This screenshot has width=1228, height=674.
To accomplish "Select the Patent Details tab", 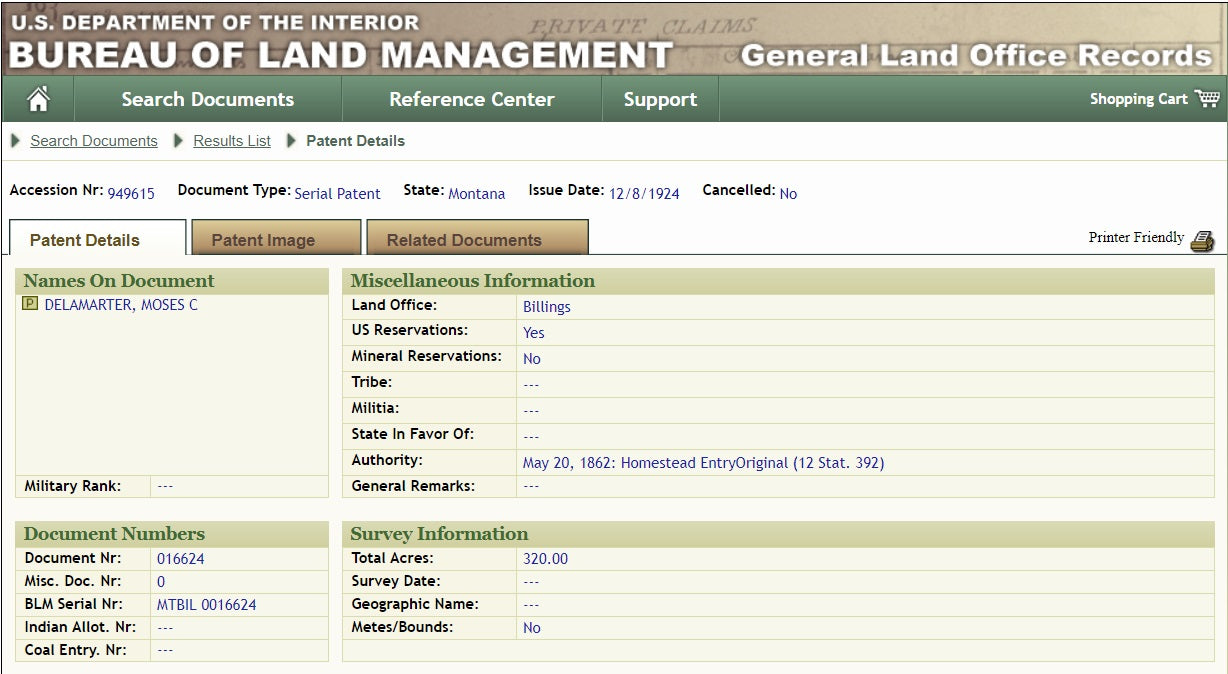I will click(x=85, y=240).
